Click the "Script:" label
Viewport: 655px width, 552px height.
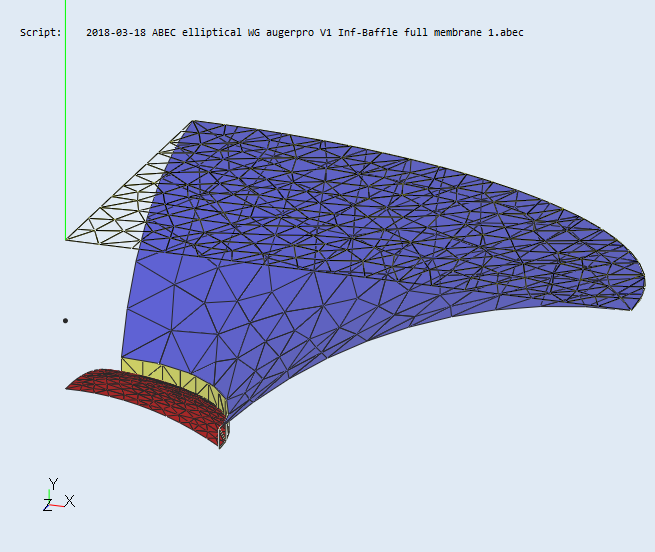(x=41, y=33)
